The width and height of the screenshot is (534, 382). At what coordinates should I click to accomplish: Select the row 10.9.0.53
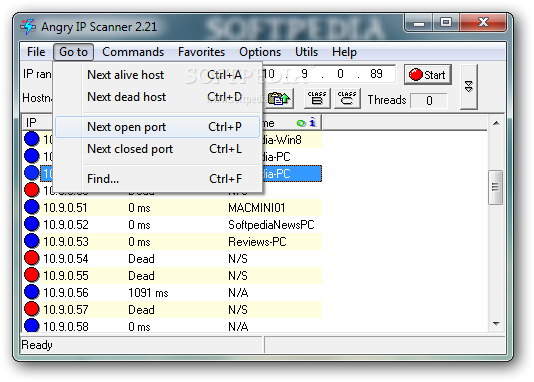click(x=173, y=242)
